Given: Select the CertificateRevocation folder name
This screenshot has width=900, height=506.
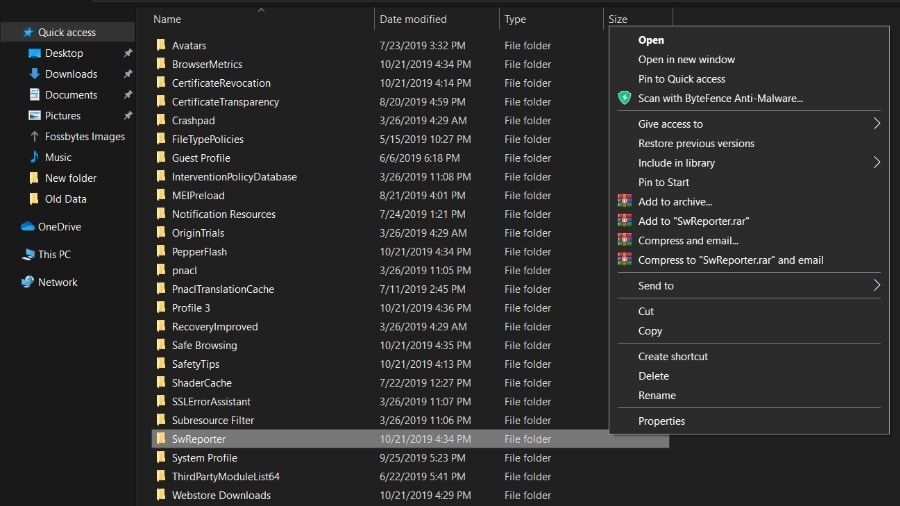Looking at the screenshot, I should tap(221, 83).
